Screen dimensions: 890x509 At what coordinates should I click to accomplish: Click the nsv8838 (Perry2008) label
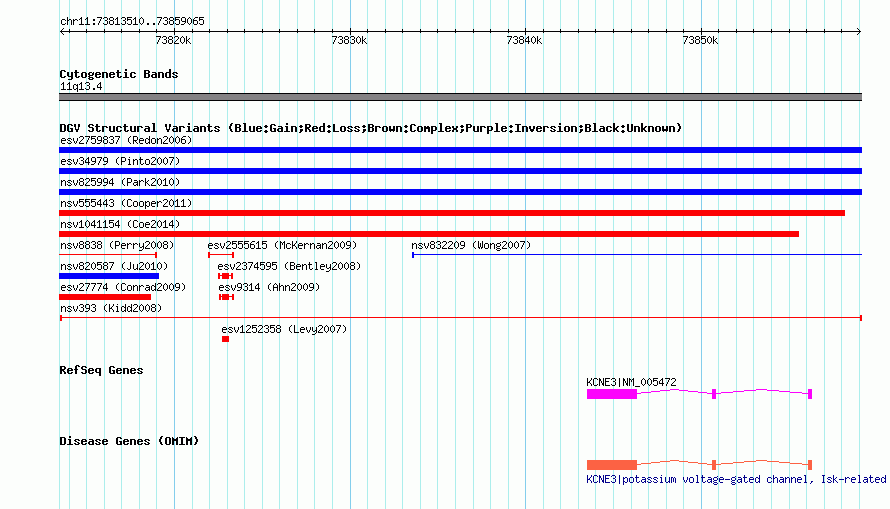coord(117,245)
